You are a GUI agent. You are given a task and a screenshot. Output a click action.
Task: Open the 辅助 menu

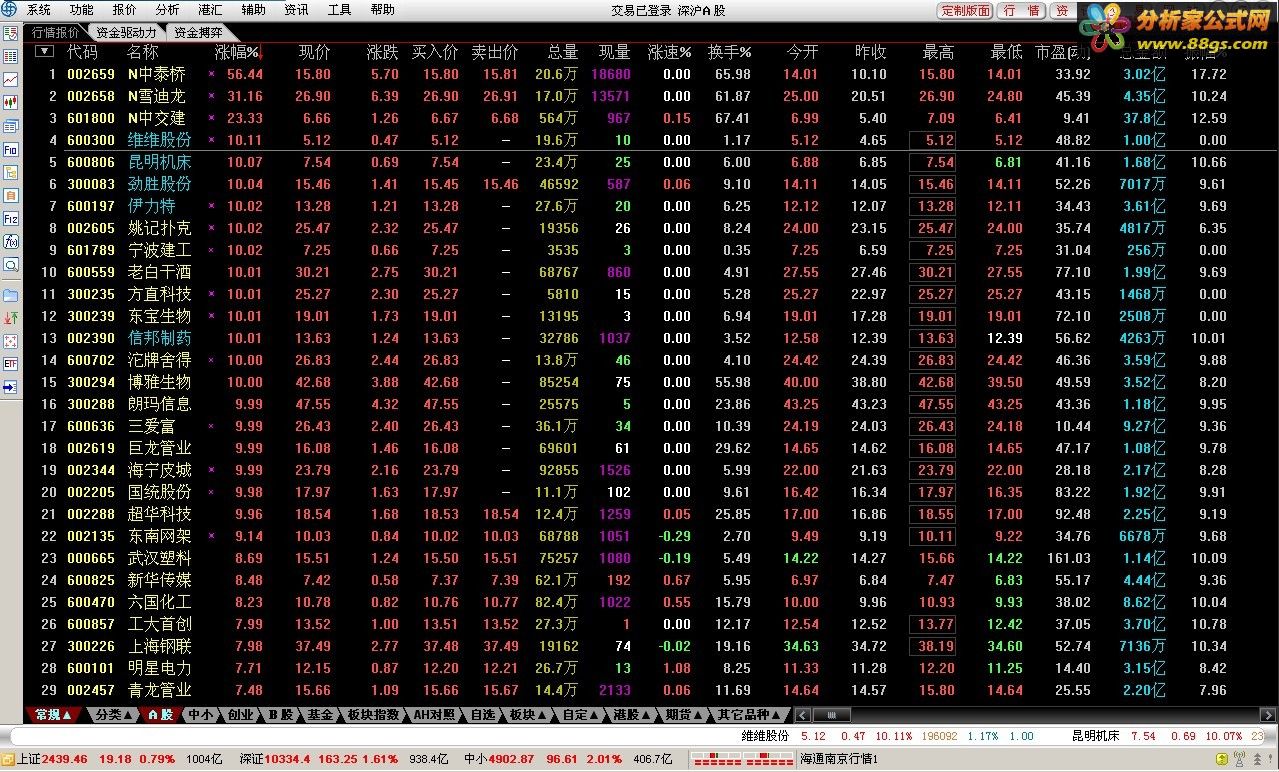tap(254, 10)
